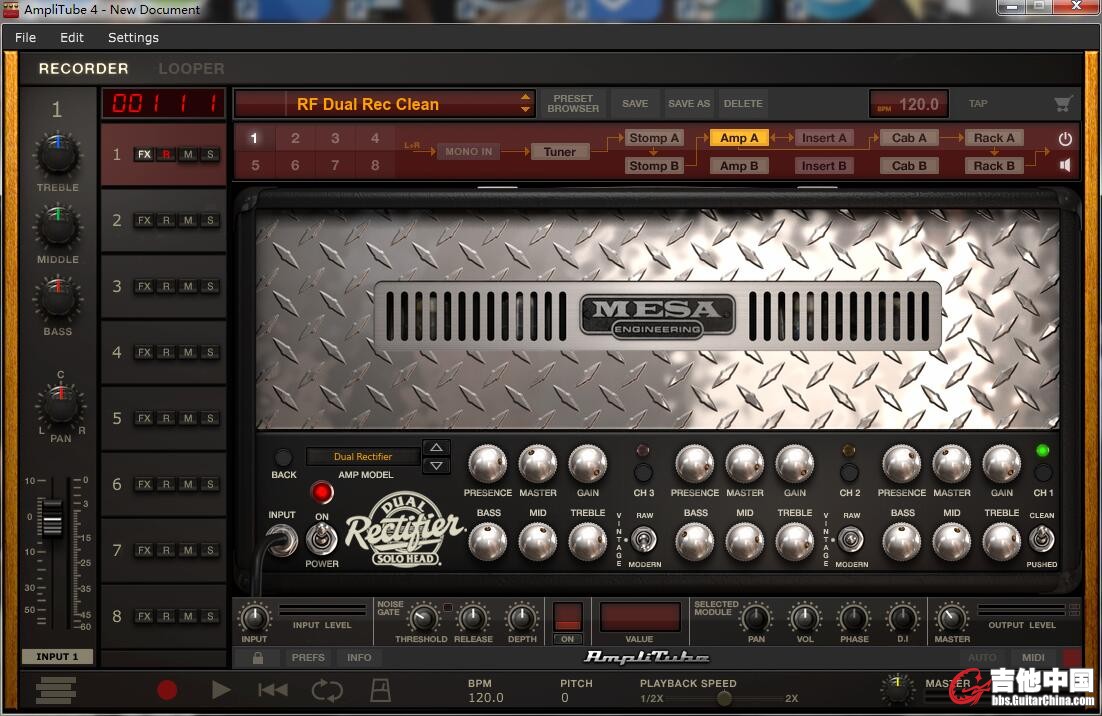Toggle FX on track 1
1102x716 pixels.
coord(144,155)
